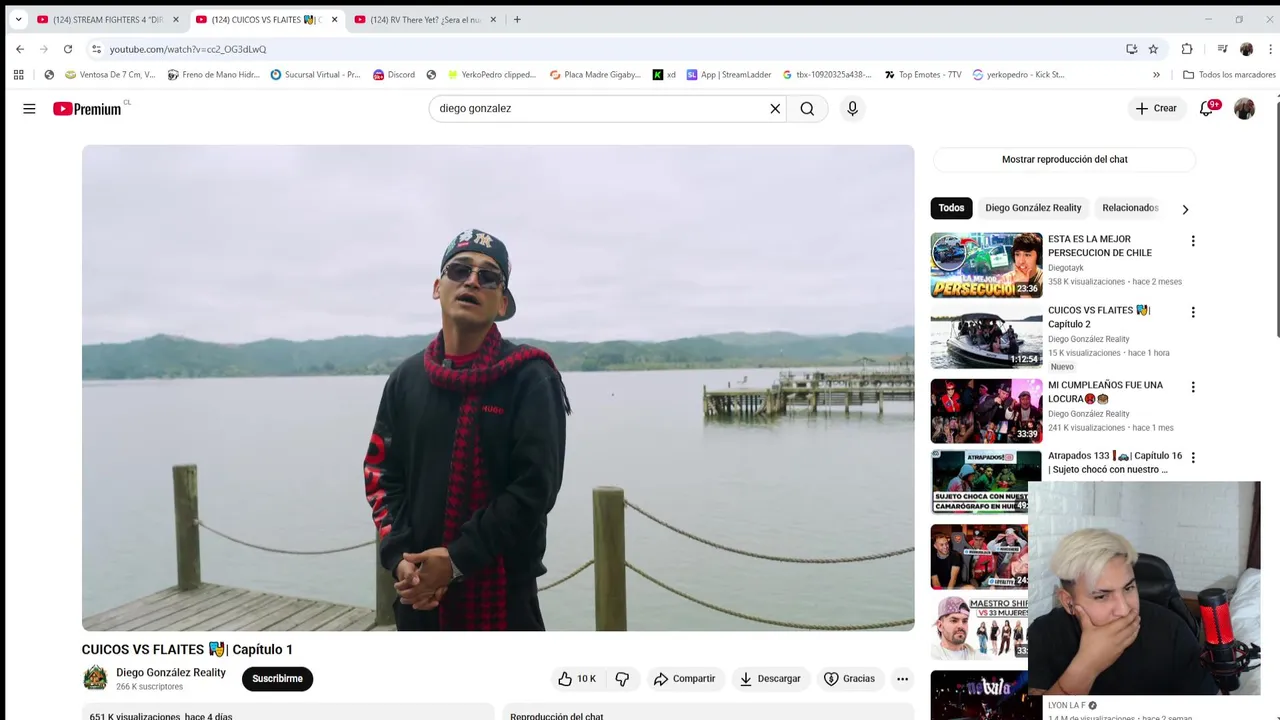Subscribe with the Suscribirme button
Image resolution: width=1280 pixels, height=720 pixels.
278,679
